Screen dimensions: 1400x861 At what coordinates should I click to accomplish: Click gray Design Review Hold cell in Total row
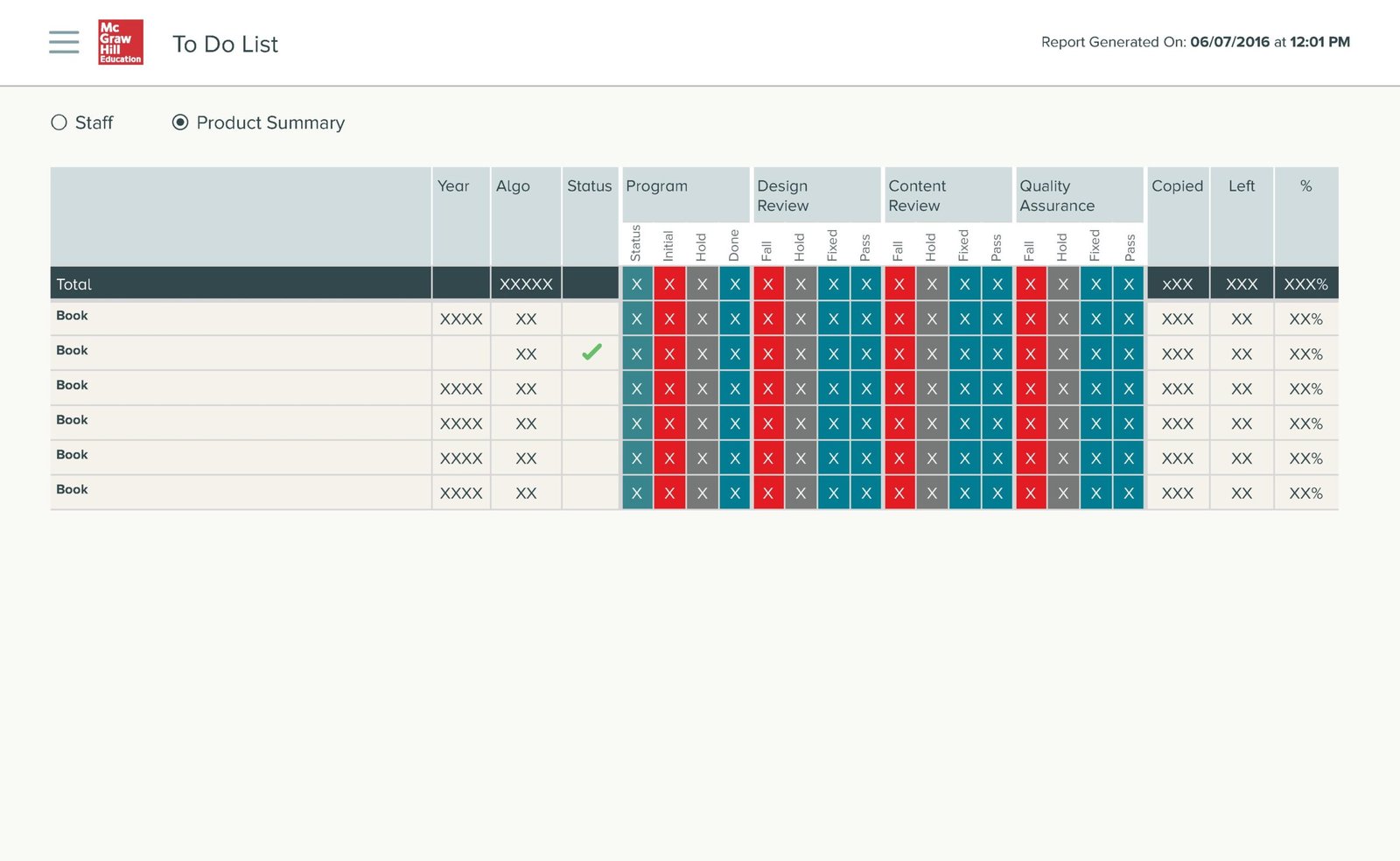click(x=801, y=283)
